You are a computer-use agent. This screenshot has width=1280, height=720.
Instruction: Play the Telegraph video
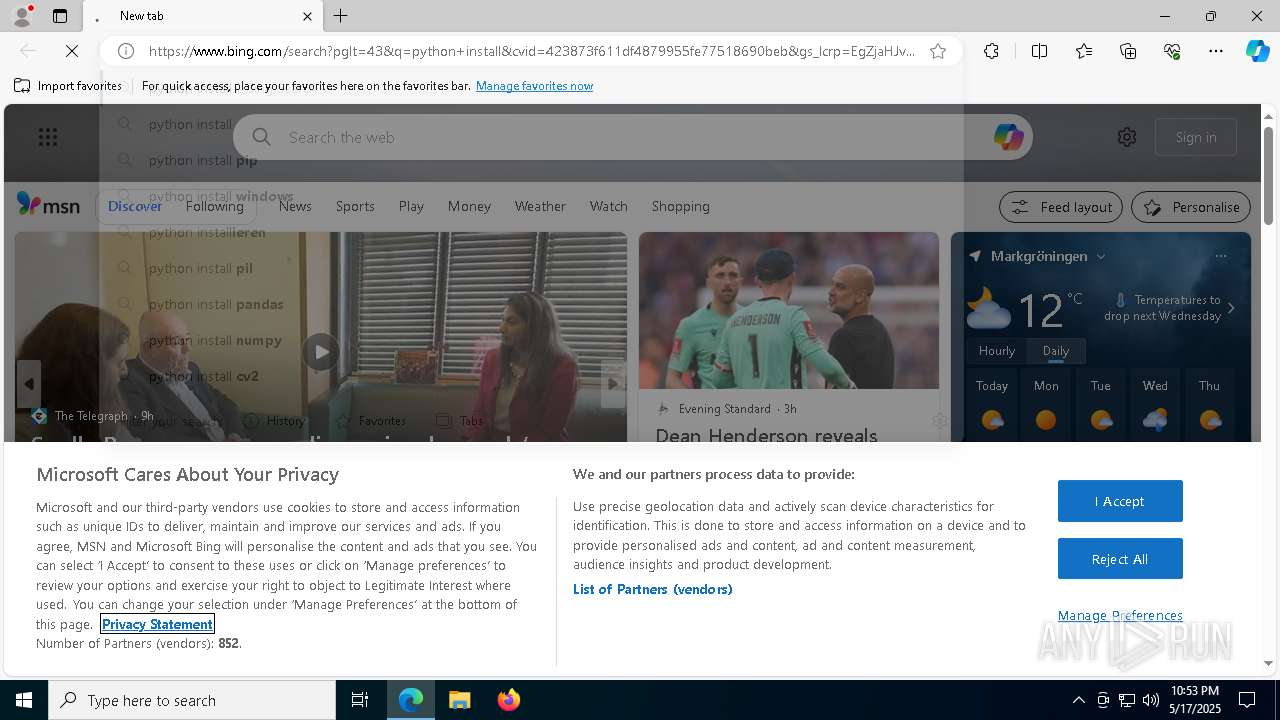coord(320,352)
